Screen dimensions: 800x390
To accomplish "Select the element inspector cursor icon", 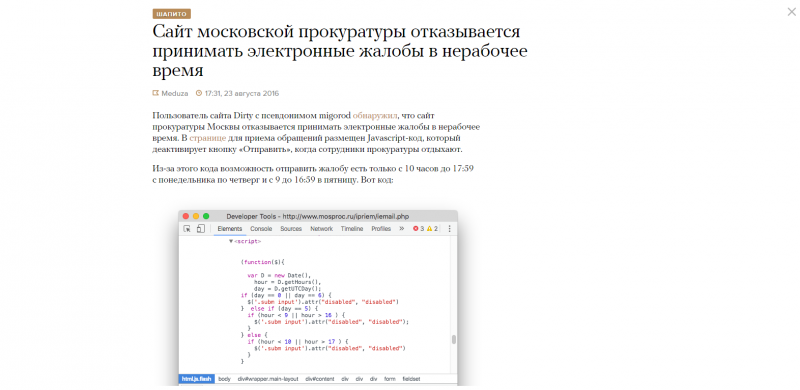I will tap(187, 229).
